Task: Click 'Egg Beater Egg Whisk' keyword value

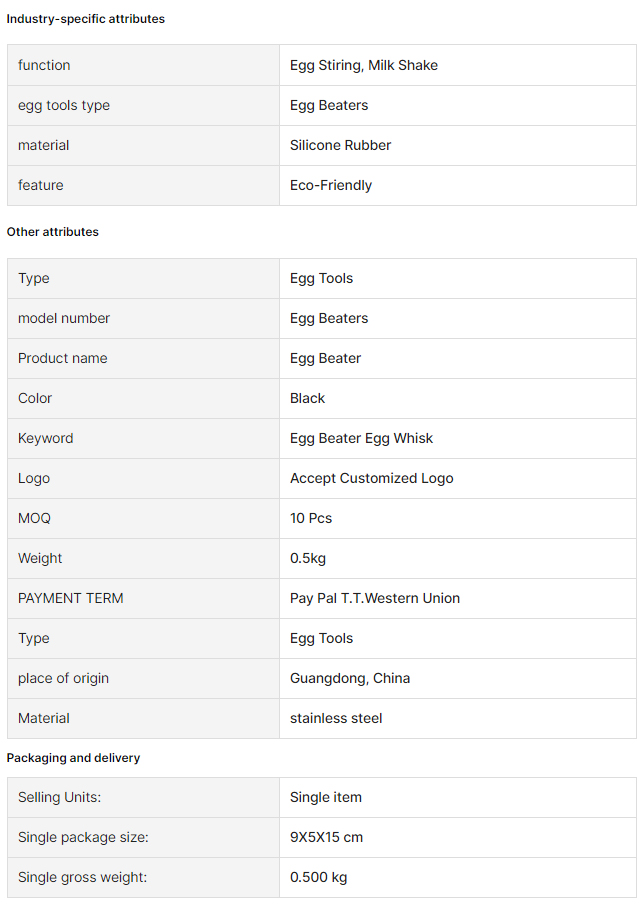Action: point(361,438)
